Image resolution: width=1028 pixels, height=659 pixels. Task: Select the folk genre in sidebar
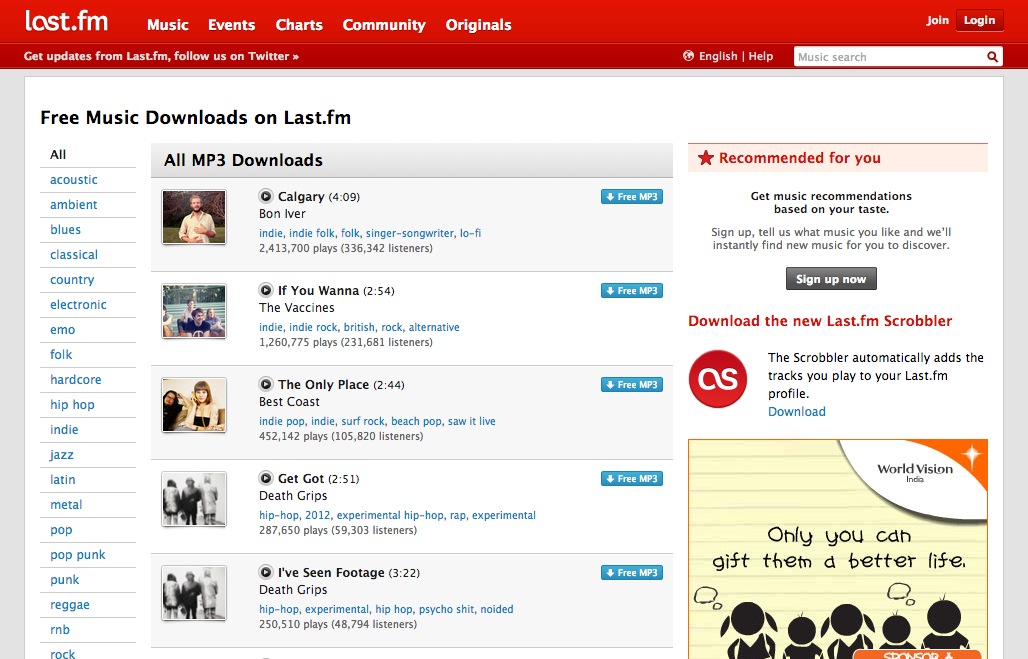click(x=61, y=355)
